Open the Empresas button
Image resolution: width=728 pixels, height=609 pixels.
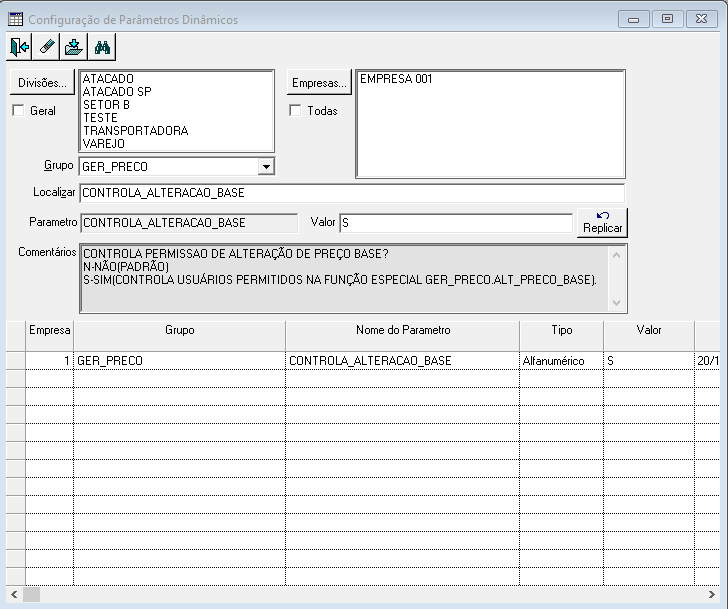click(319, 83)
